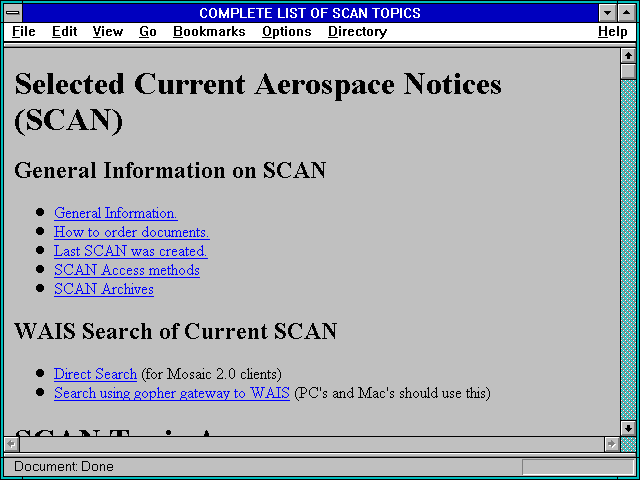Click the vertical scrollbar thumb
The image size is (640, 480).
click(x=628, y=71)
